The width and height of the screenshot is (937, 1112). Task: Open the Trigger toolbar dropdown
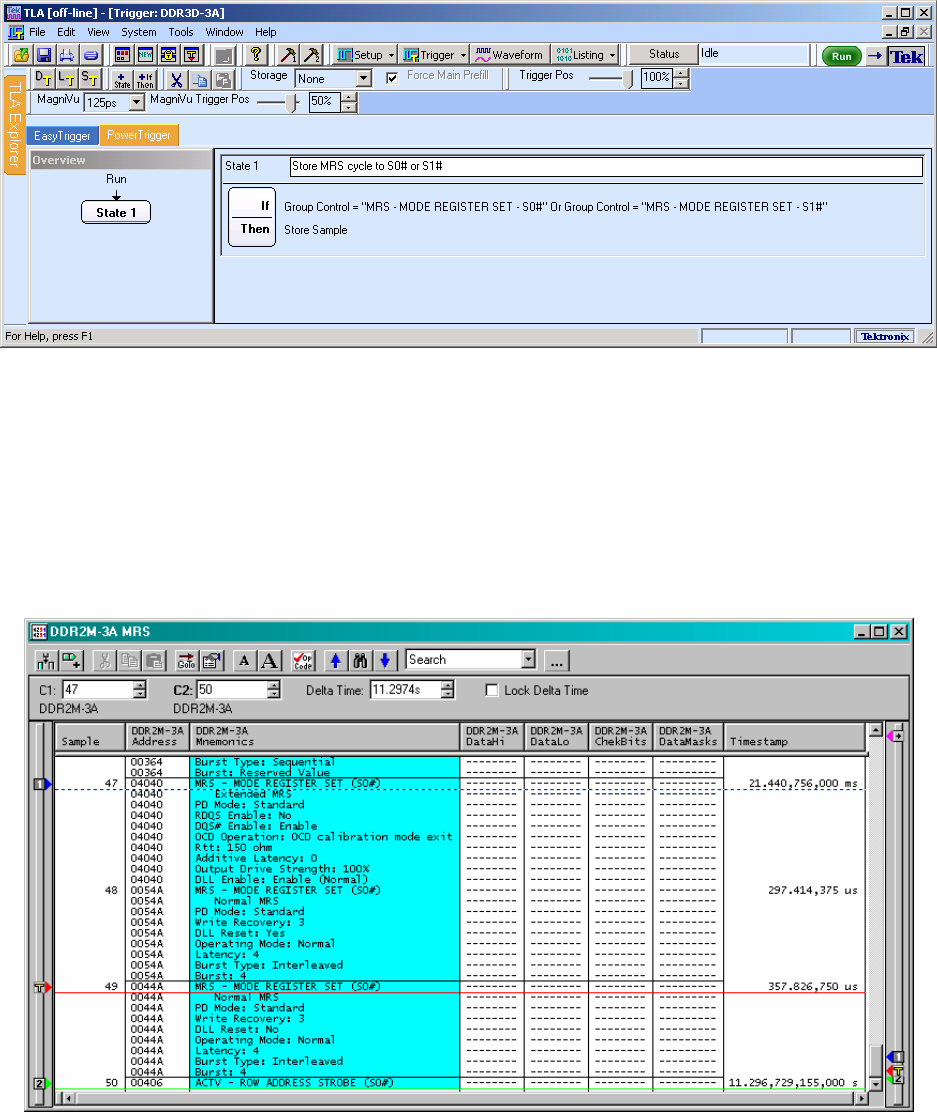(463, 55)
